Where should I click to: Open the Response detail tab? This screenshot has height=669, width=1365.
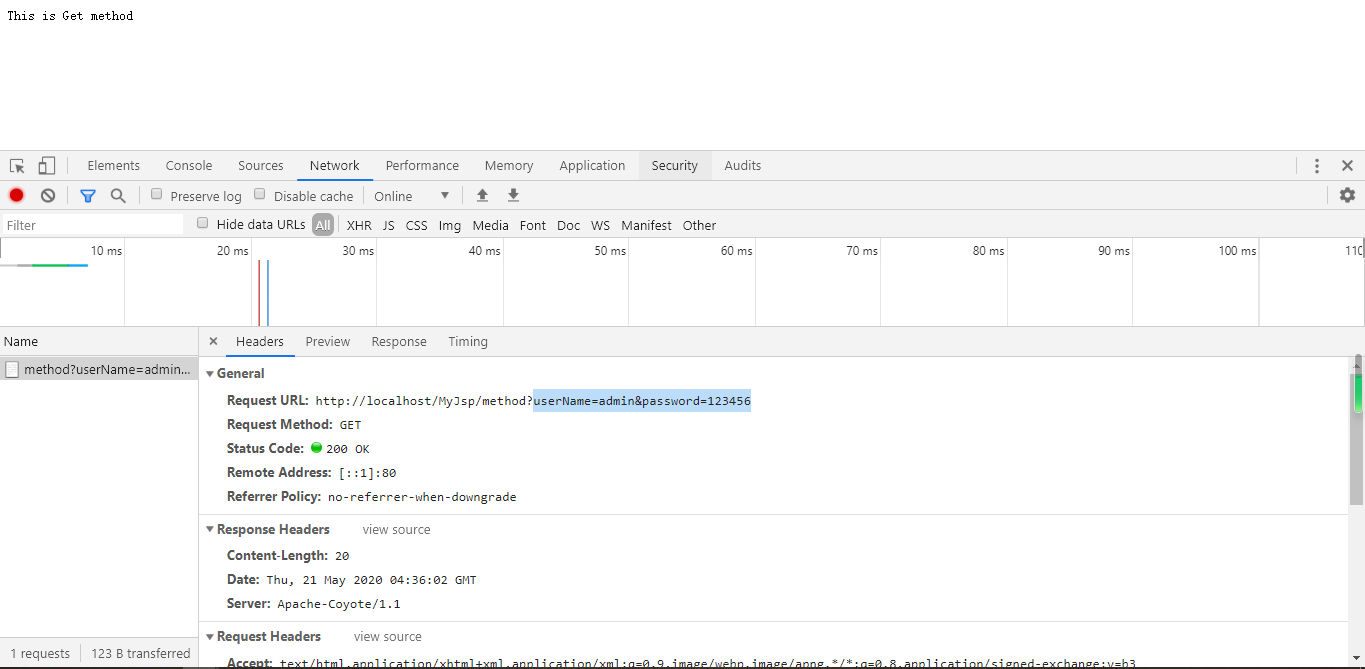399,342
